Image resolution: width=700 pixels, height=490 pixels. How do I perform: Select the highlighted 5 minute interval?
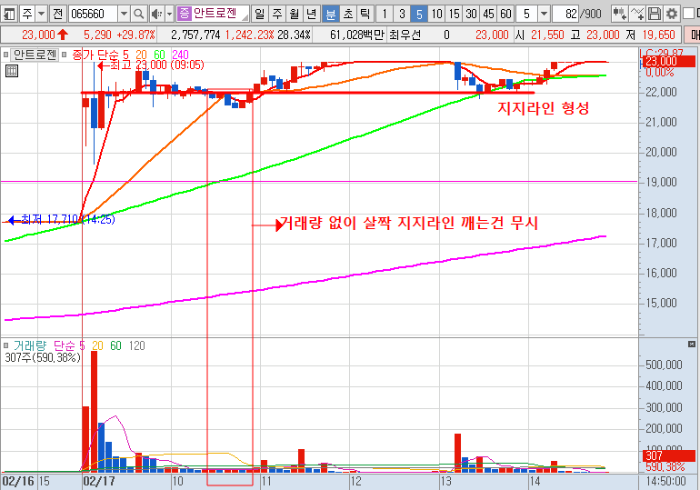pyautogui.click(x=419, y=14)
